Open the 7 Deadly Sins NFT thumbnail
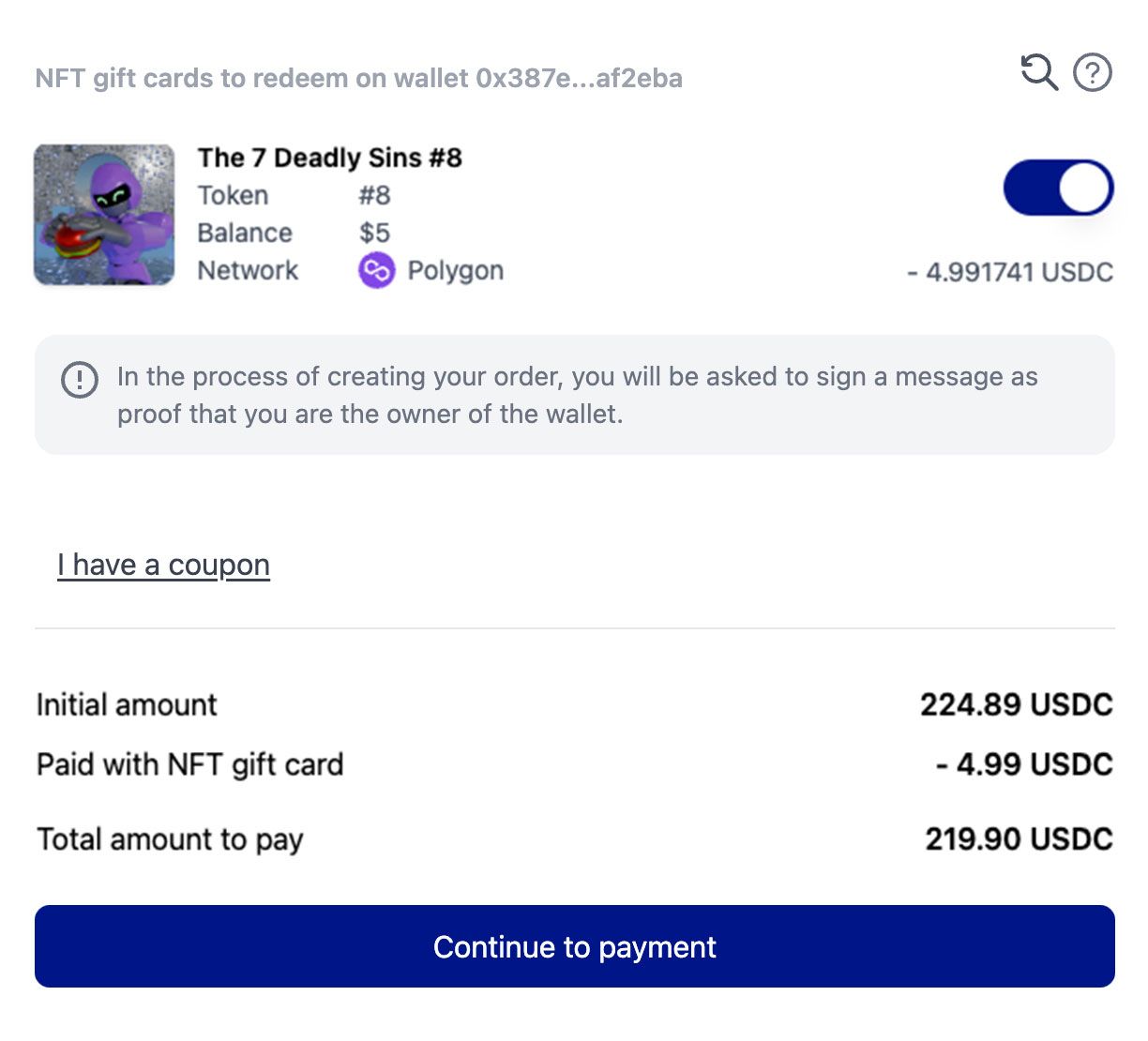The height and width of the screenshot is (1041, 1148). [x=104, y=215]
